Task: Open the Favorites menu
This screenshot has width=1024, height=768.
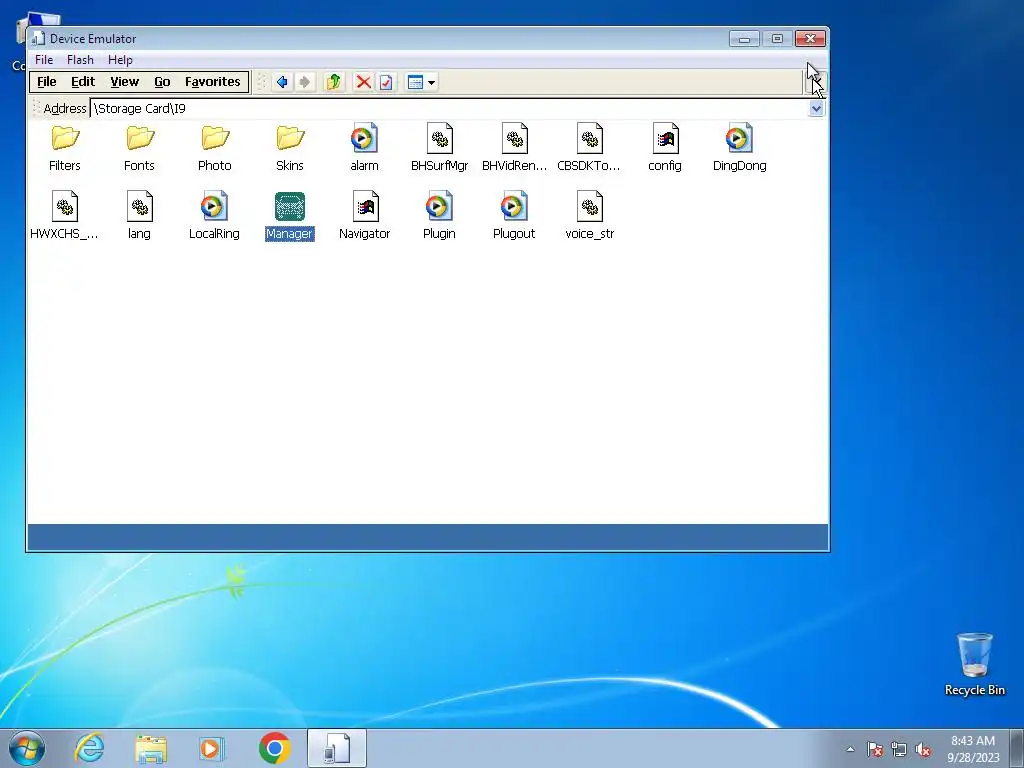Action: click(x=212, y=82)
